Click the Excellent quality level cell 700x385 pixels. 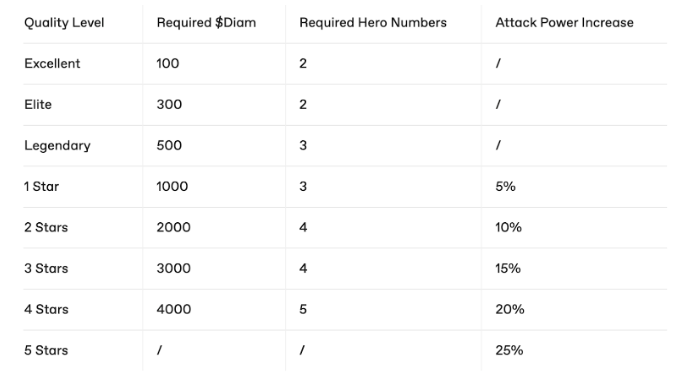coord(52,63)
